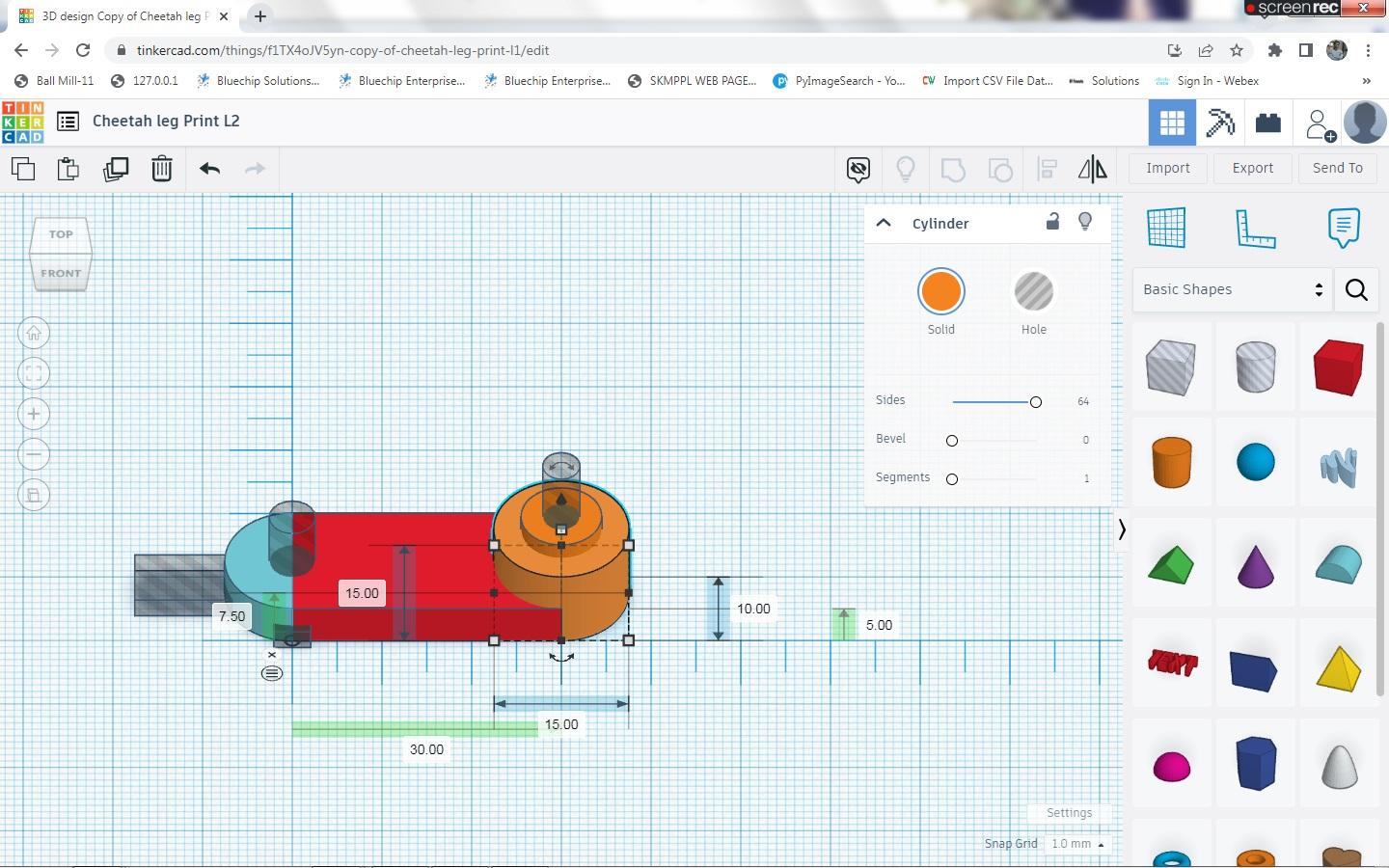Hide the selected cylinder with lightbulb
This screenshot has height=868, width=1389.
[x=1085, y=222]
